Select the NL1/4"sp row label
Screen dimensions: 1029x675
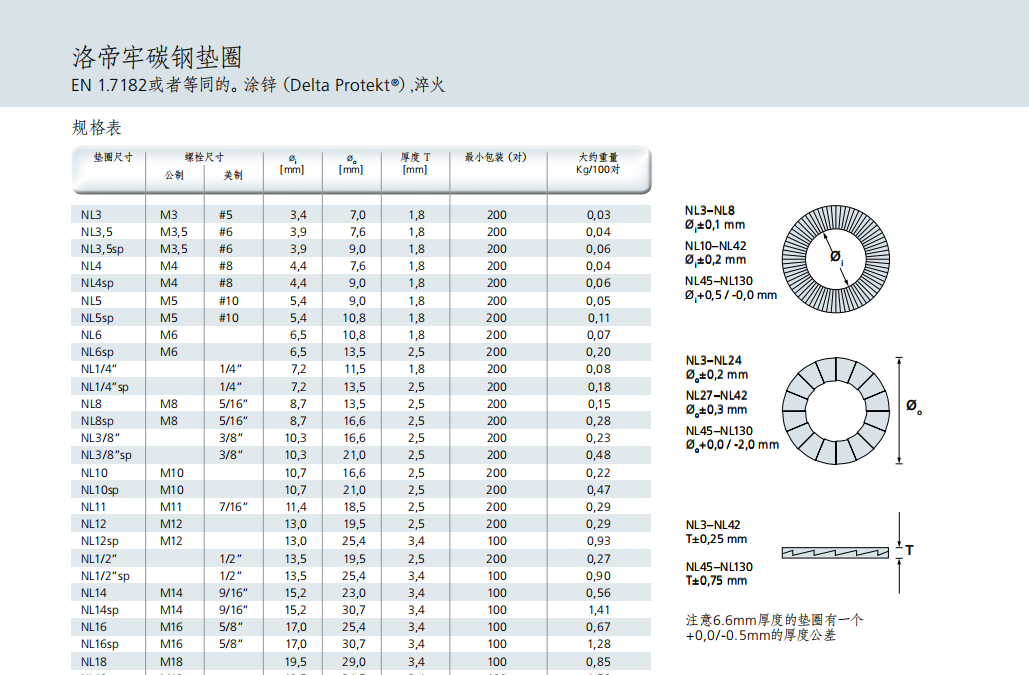[105, 387]
